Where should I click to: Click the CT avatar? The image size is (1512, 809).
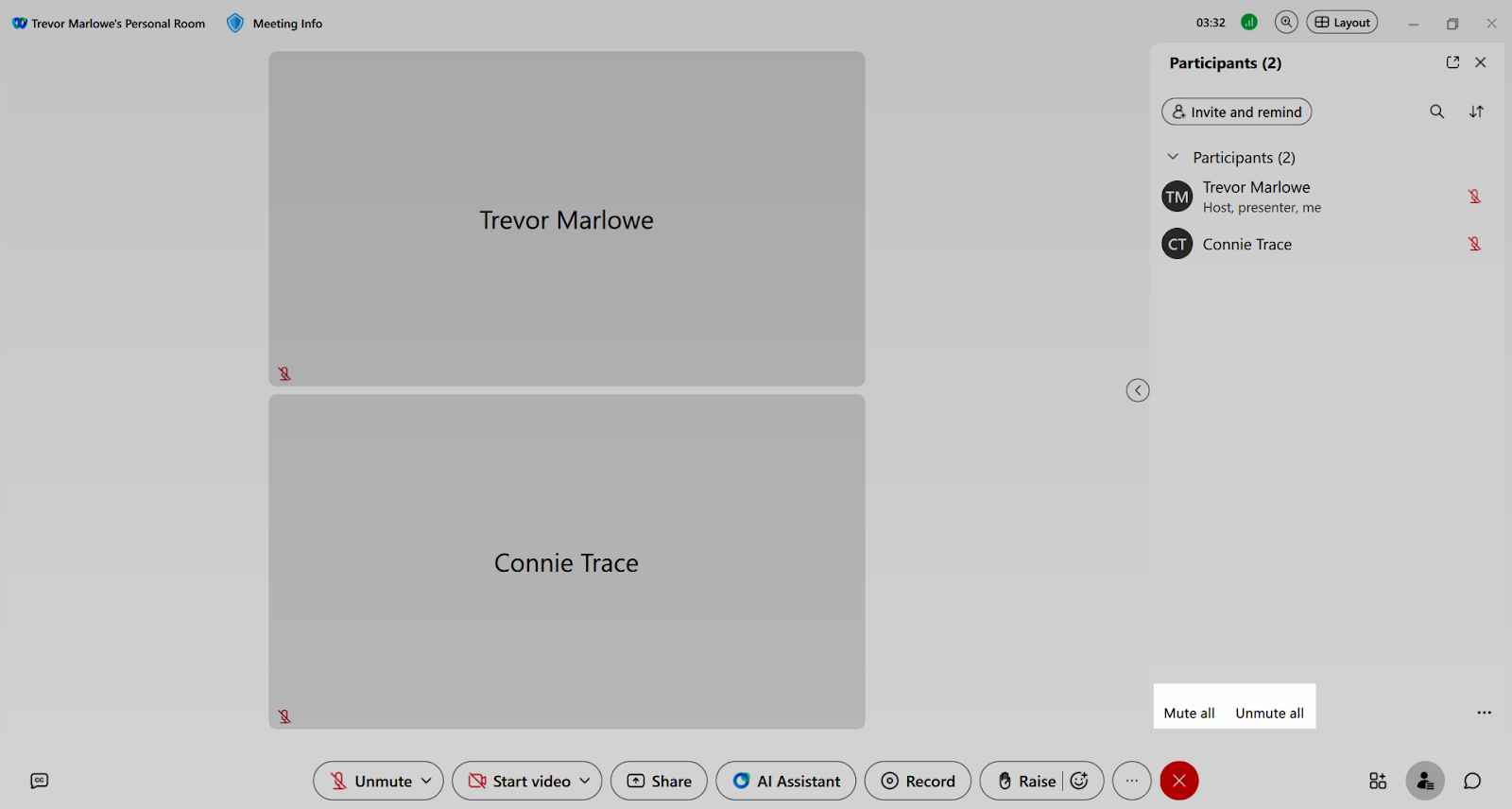click(x=1177, y=244)
